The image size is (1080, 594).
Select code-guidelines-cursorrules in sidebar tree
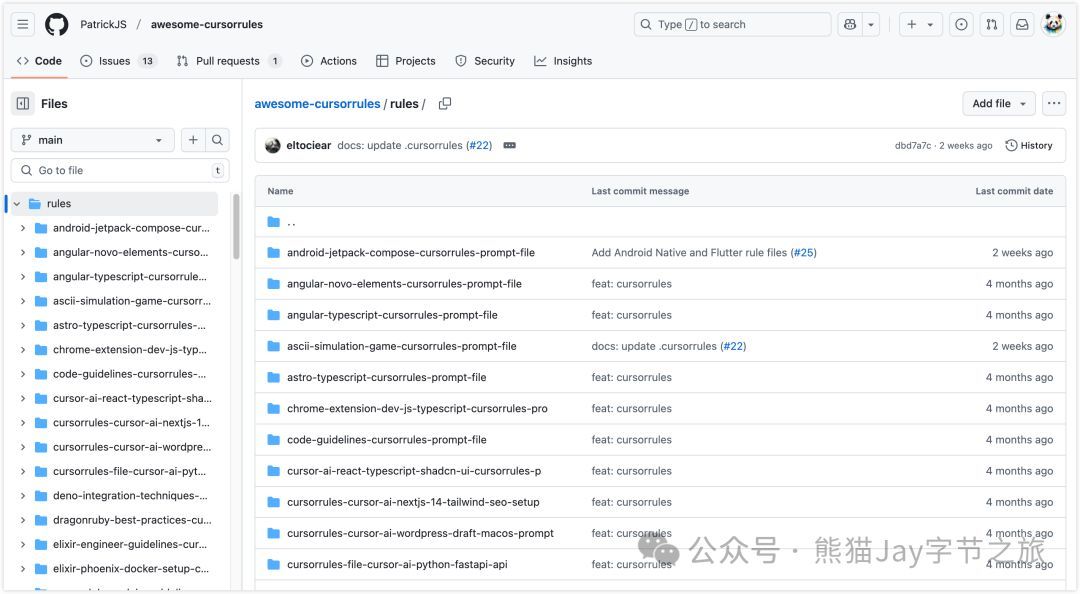click(129, 374)
